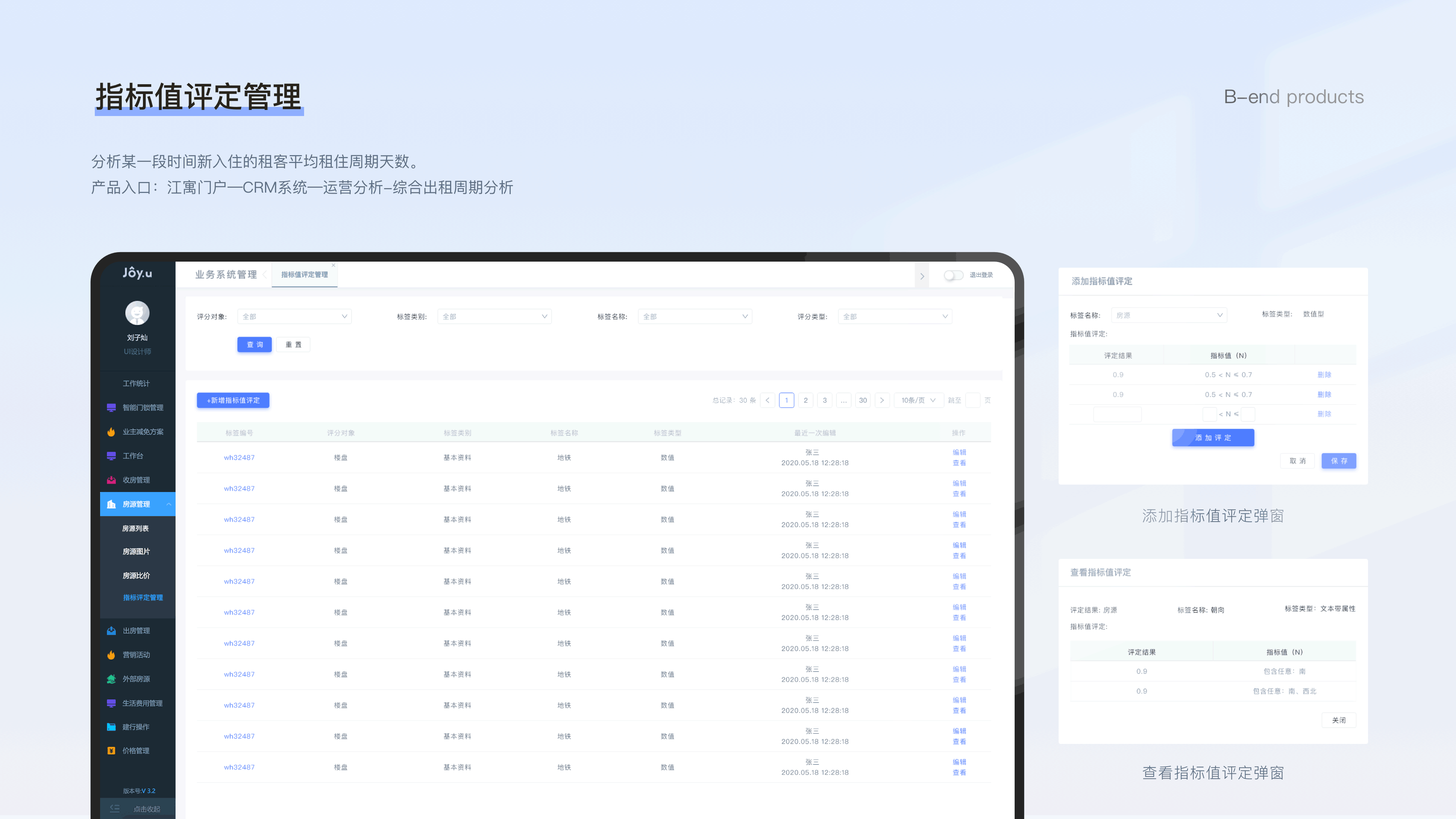Click the 价格管理 yuan icon
1456x819 pixels.
[111, 751]
